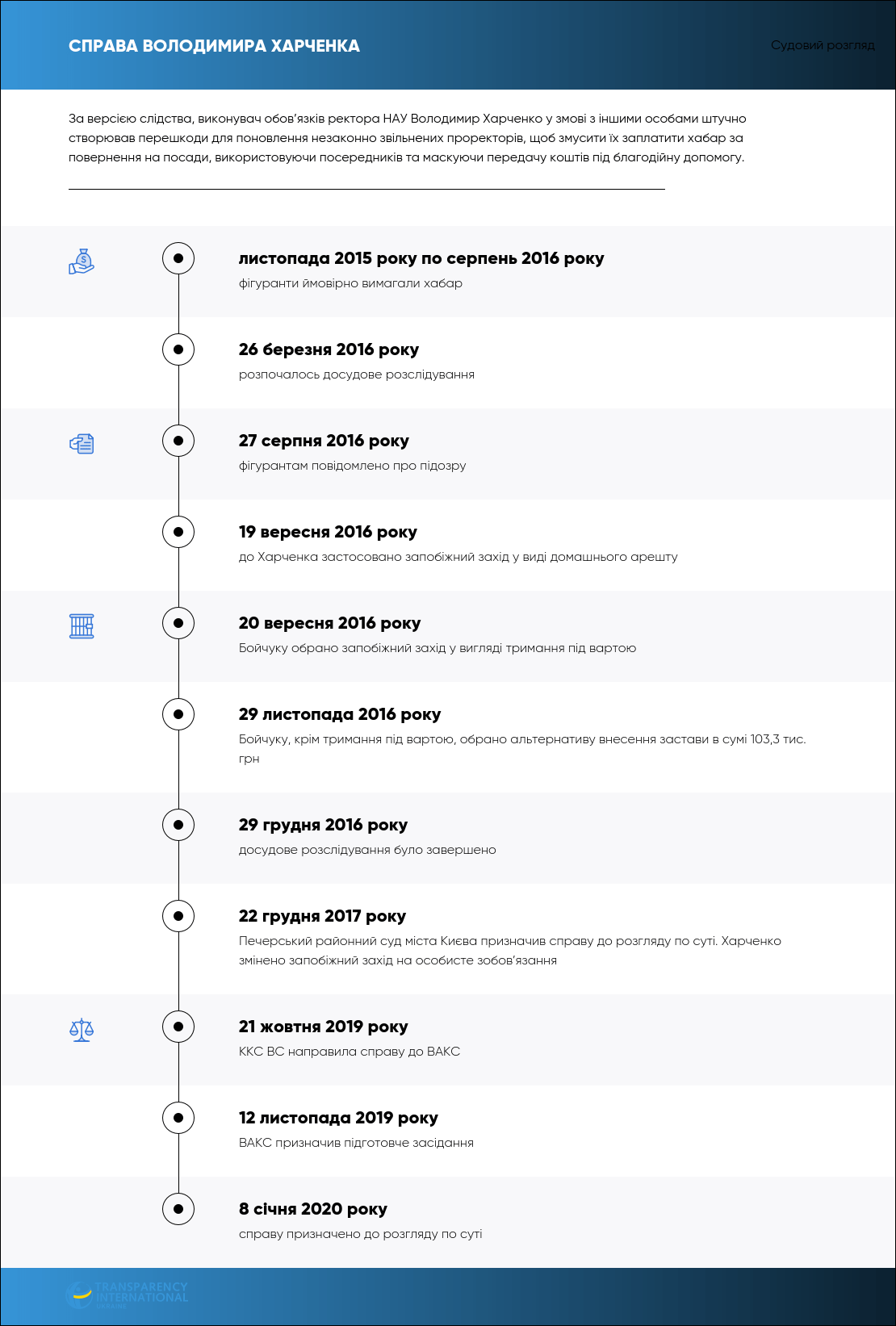Click the heading 27 серпня 2016 року

click(324, 441)
